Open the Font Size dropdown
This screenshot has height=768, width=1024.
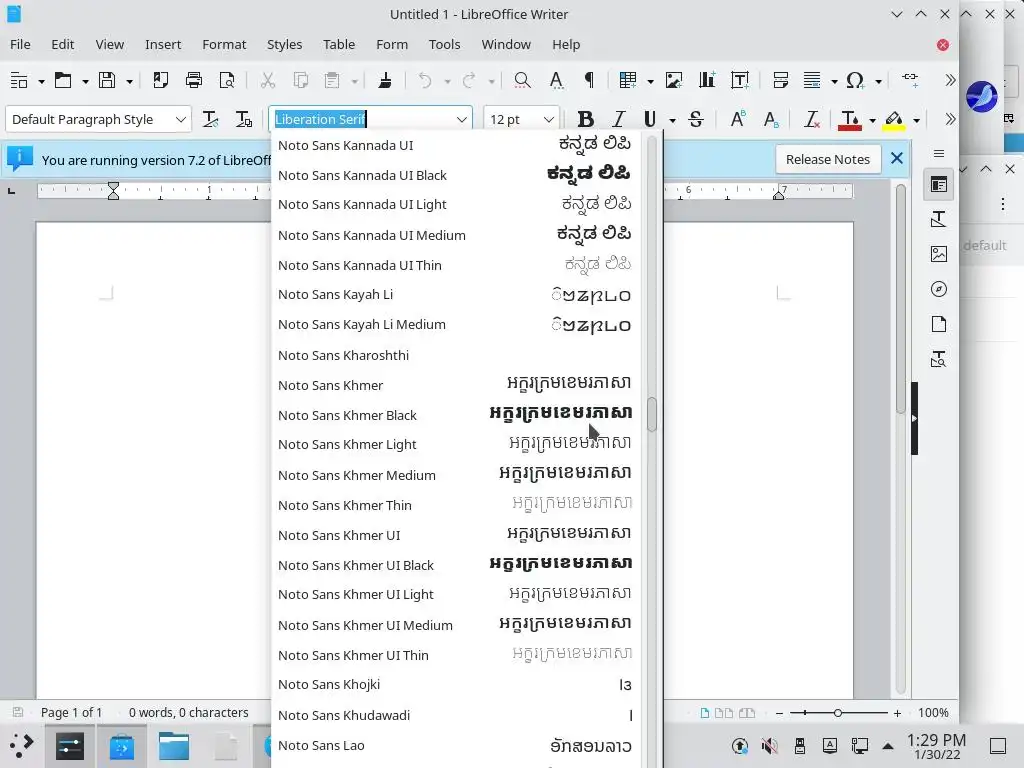click(549, 120)
